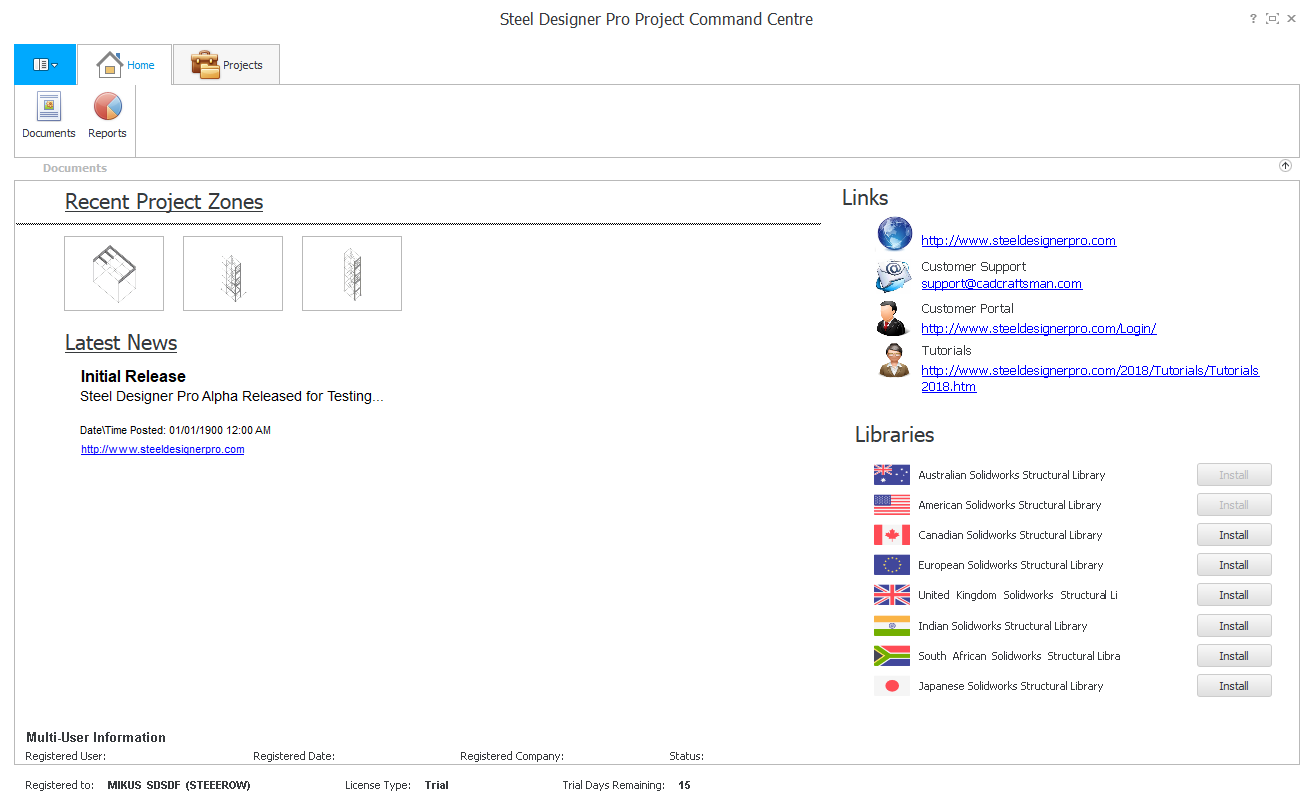Click the South African flag icon
The image size is (1312, 811).
[891, 656]
